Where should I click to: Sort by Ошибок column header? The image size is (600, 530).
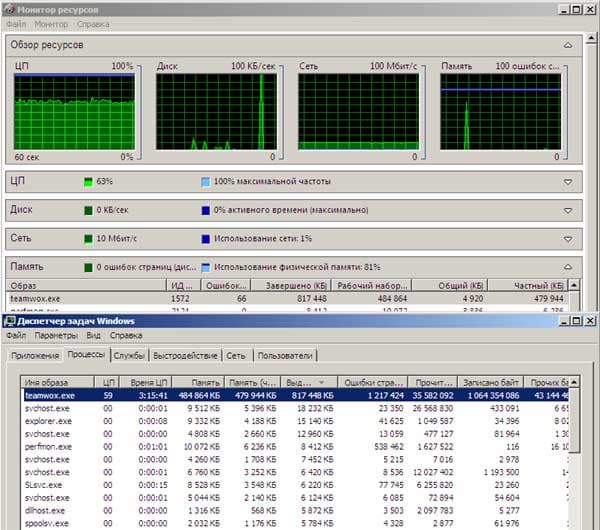pos(226,285)
